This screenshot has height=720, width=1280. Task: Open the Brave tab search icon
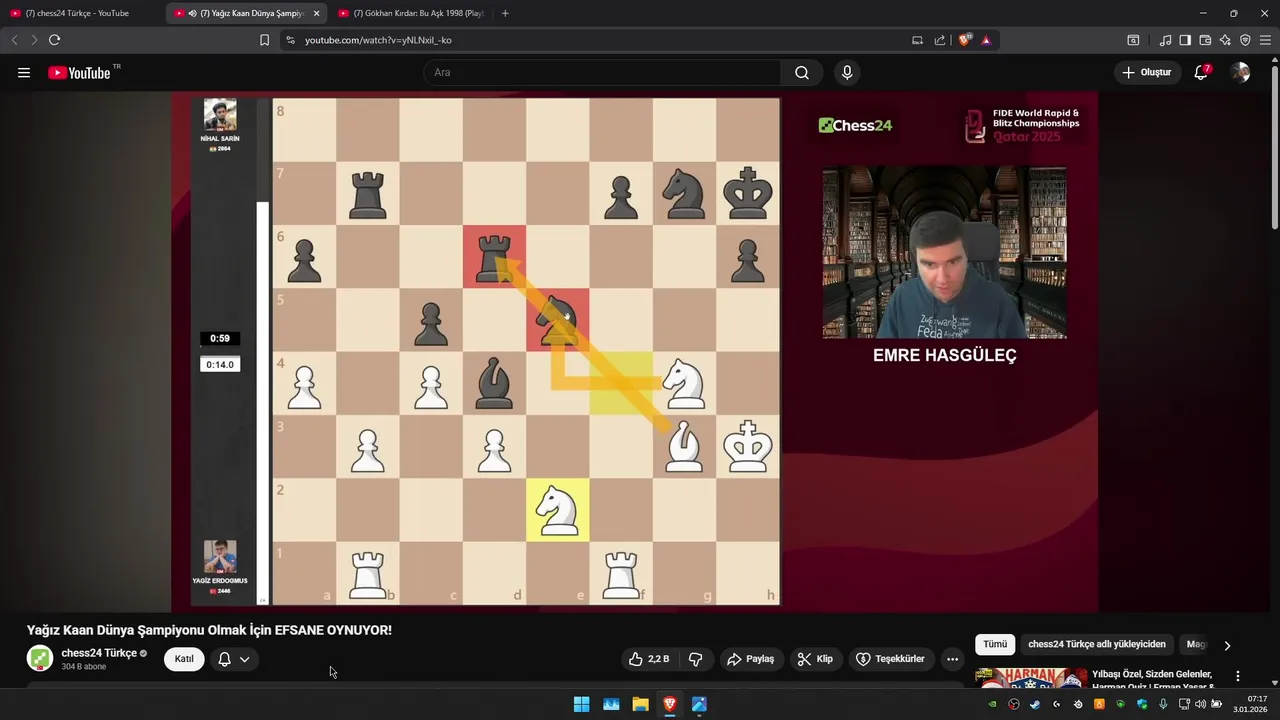[1133, 40]
